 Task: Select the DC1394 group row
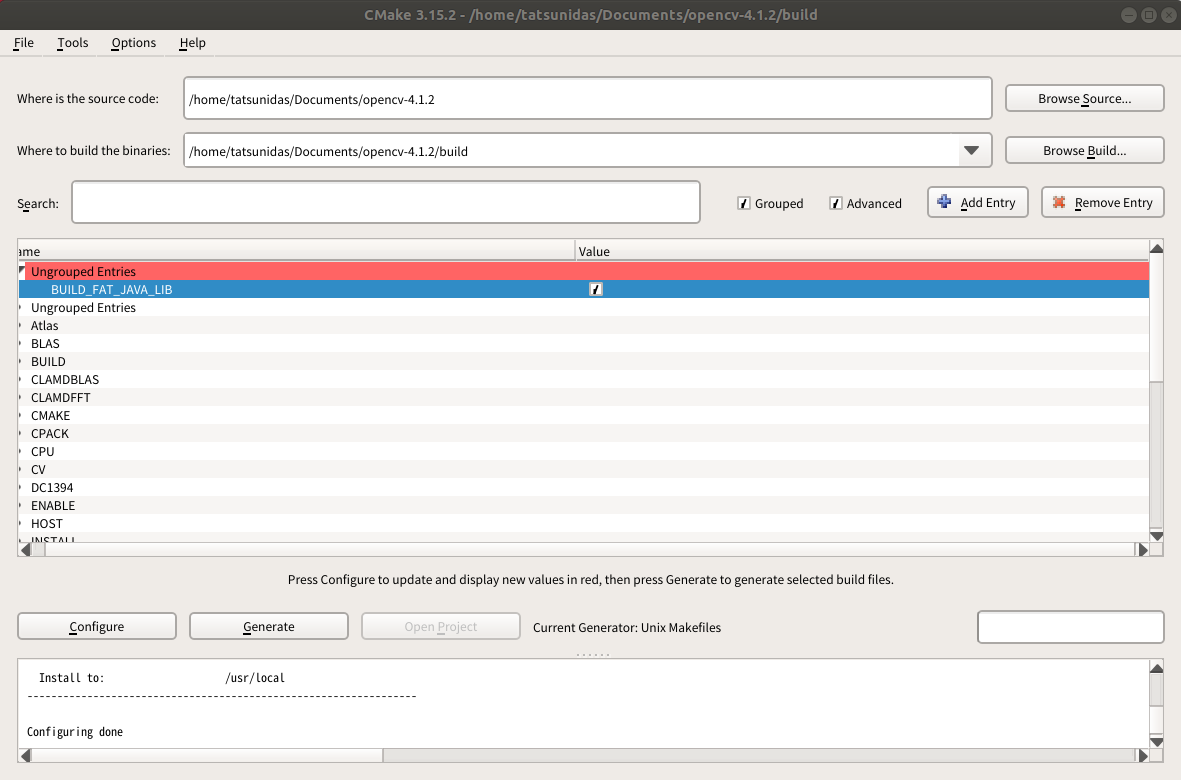pos(584,488)
